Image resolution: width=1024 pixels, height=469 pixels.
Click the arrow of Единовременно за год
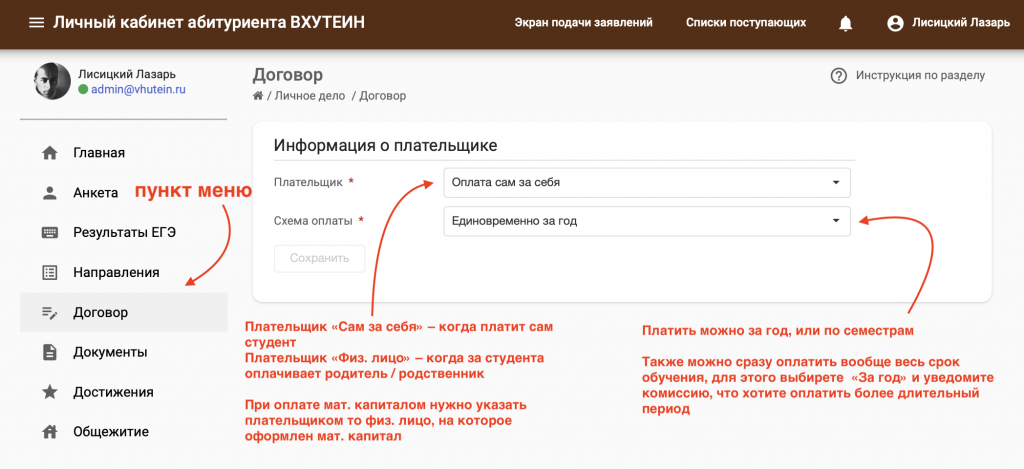pos(835,221)
